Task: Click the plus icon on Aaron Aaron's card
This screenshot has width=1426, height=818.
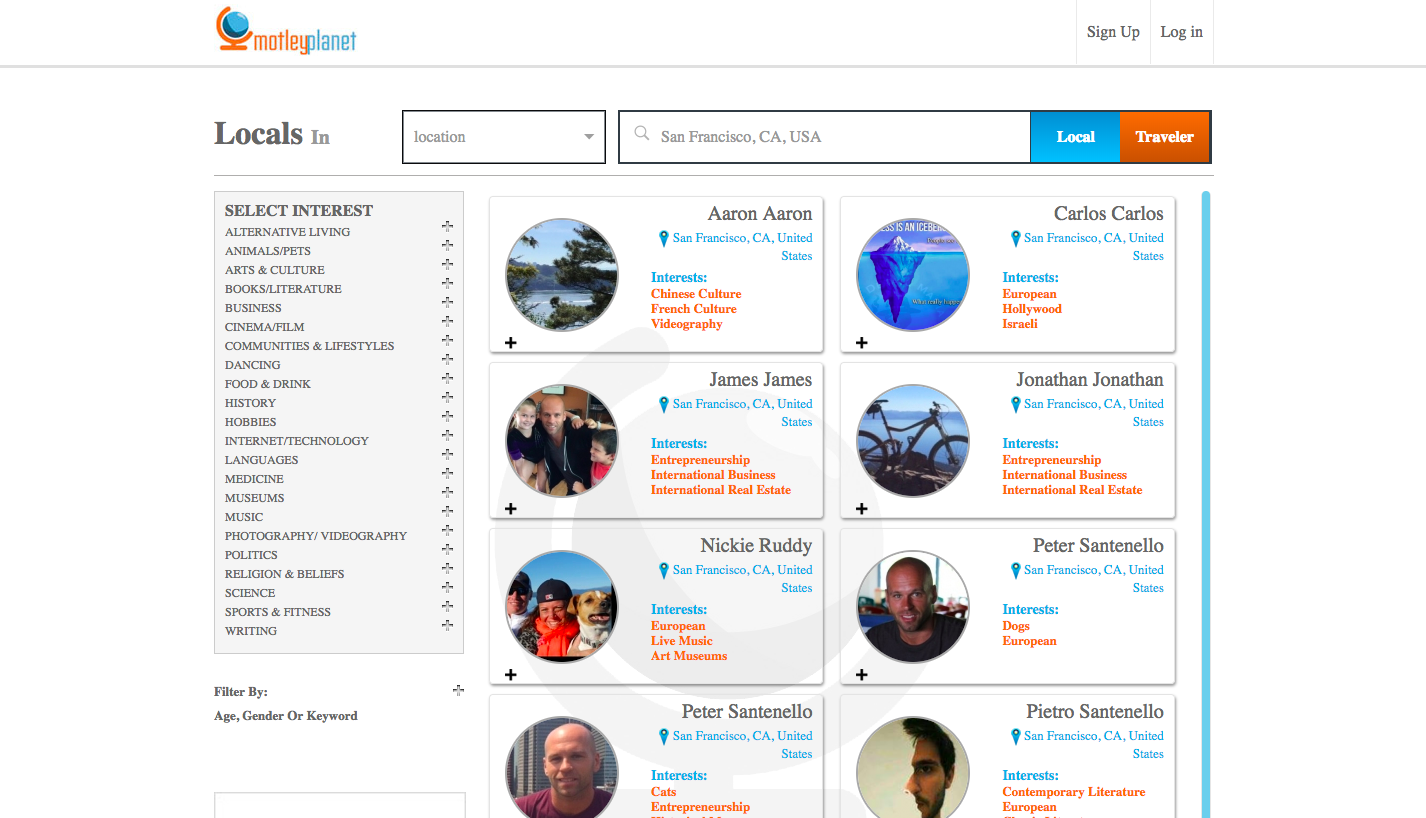Action: coord(511,343)
